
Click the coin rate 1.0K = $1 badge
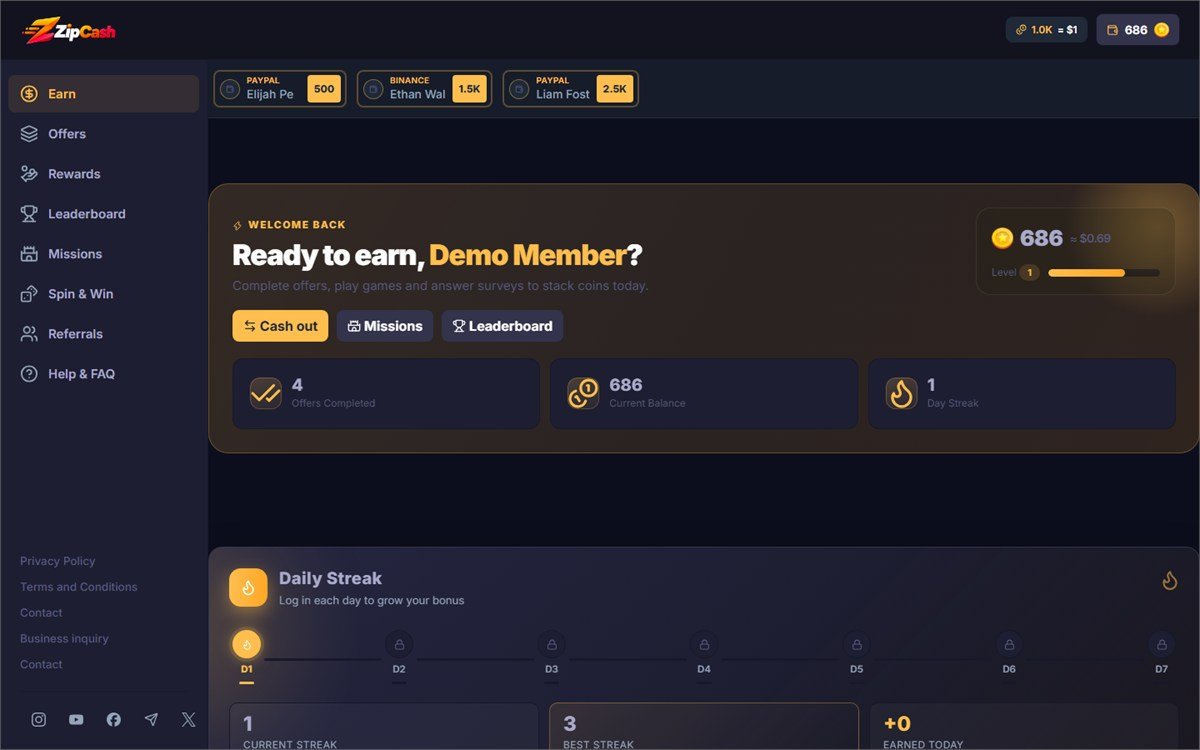click(1046, 30)
